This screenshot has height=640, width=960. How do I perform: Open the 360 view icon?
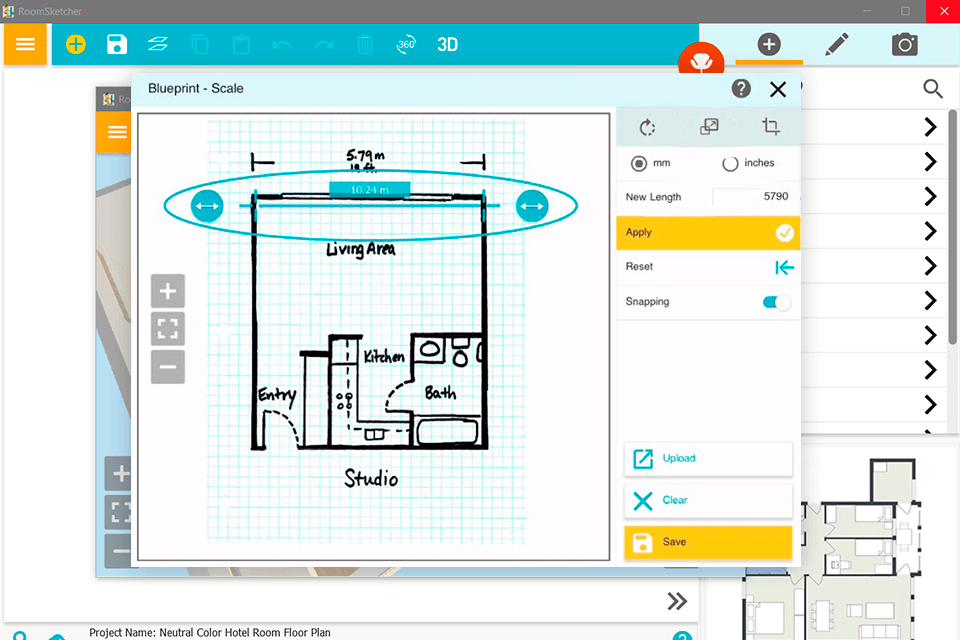(406, 44)
